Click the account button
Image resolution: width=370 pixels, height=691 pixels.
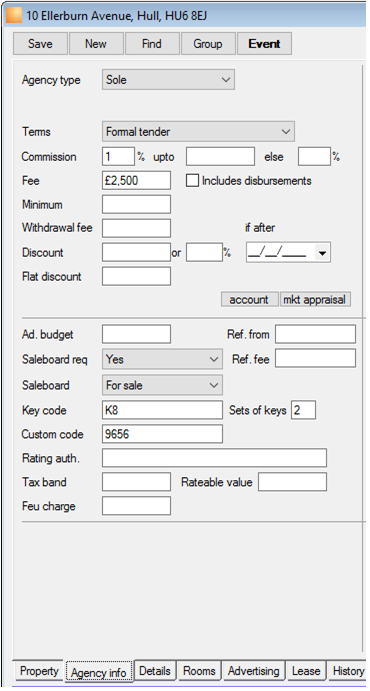[x=249, y=299]
